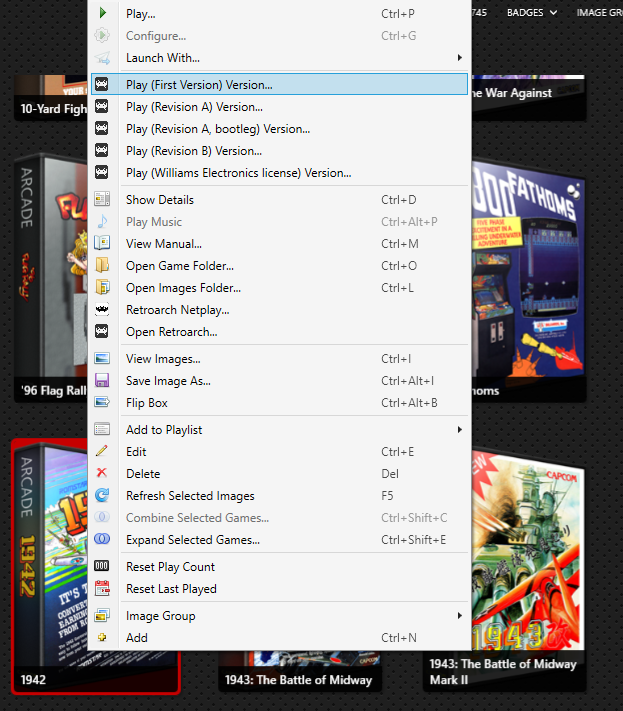Click the Reset Play Count counter icon
This screenshot has width=623, height=711.
coord(102,566)
